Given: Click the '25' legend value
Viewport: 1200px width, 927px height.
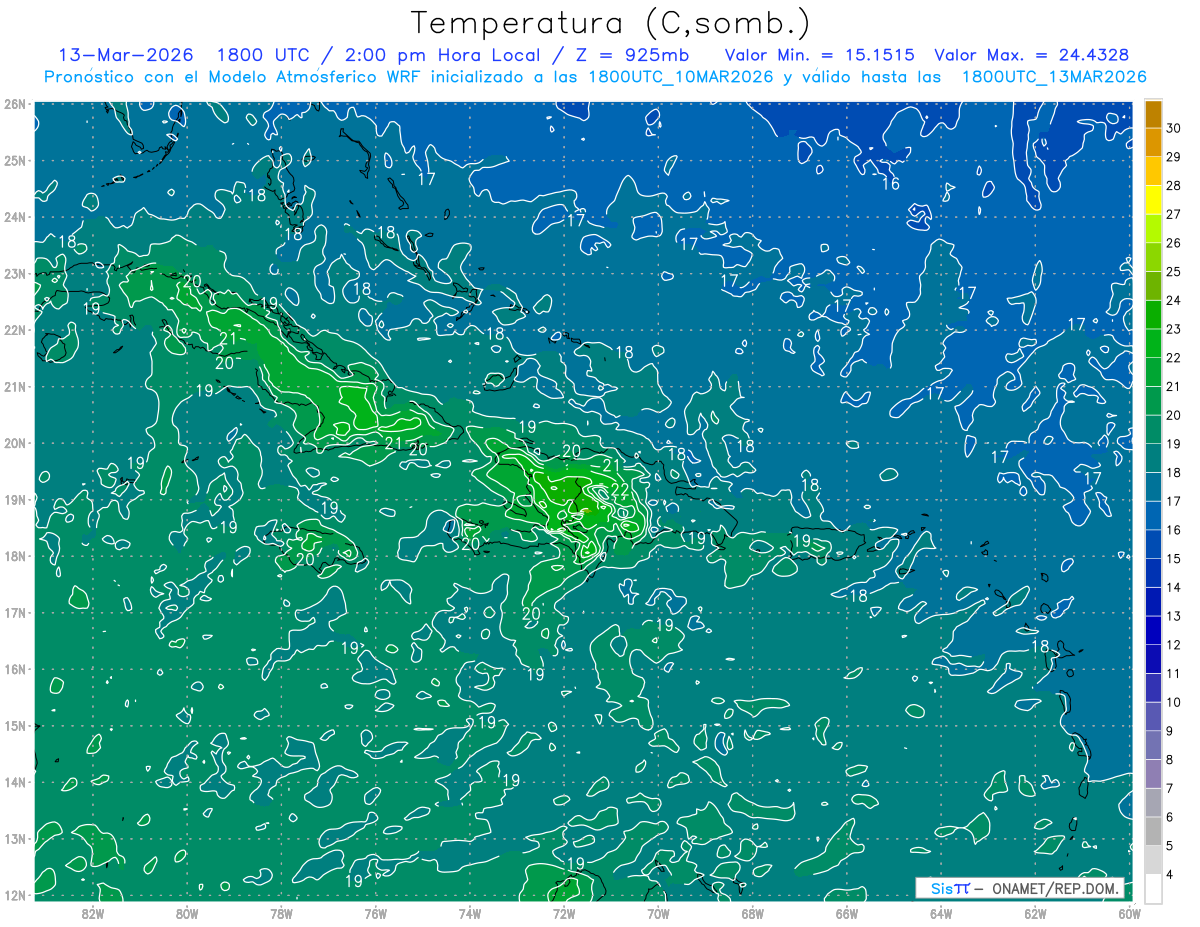Looking at the screenshot, I should [1174, 272].
